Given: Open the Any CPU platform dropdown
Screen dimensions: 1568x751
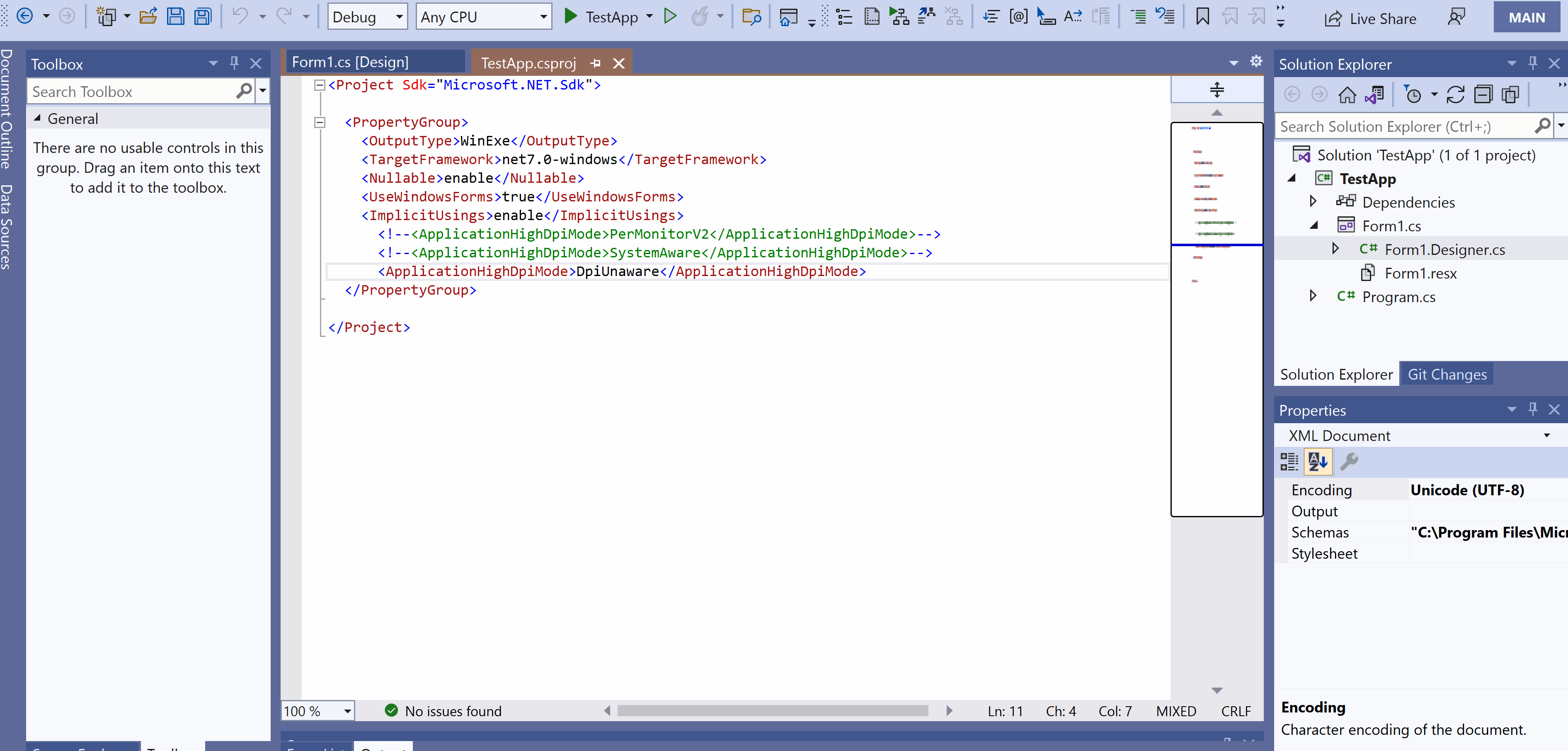Looking at the screenshot, I should [484, 17].
